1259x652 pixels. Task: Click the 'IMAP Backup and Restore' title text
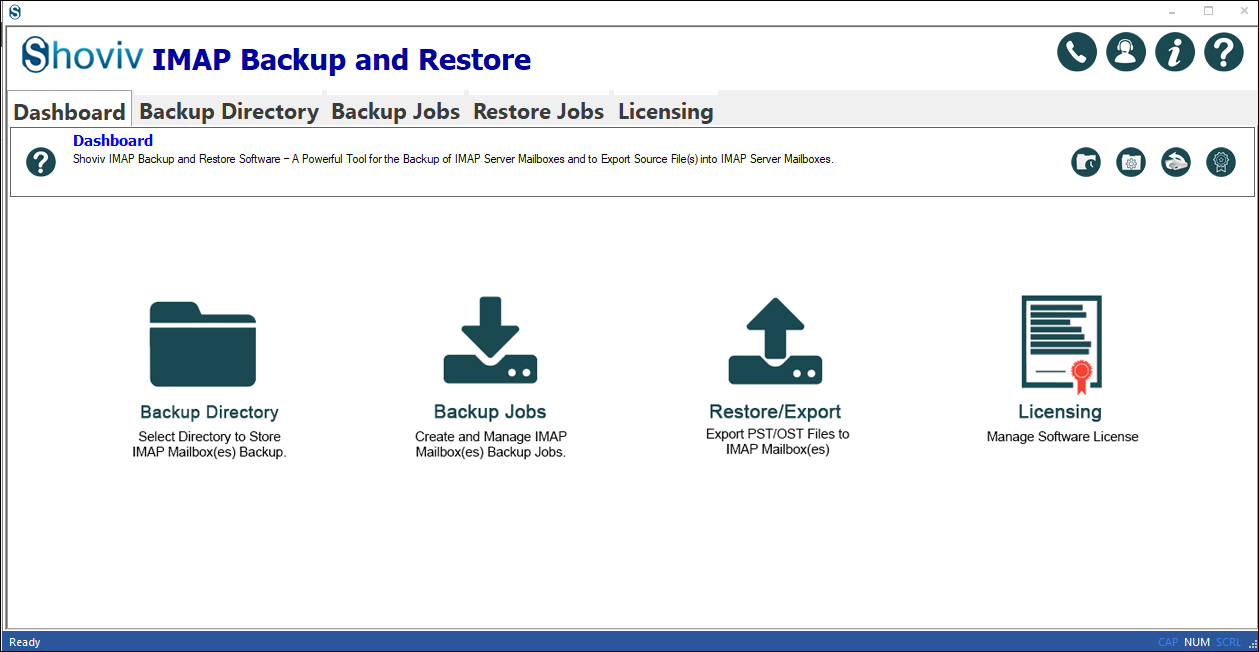tap(341, 60)
